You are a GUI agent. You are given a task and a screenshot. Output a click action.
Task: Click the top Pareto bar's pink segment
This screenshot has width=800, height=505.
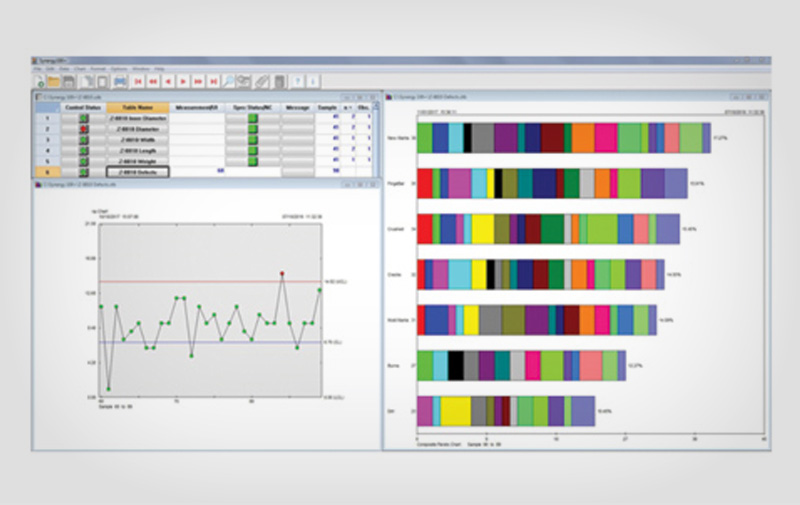click(606, 138)
